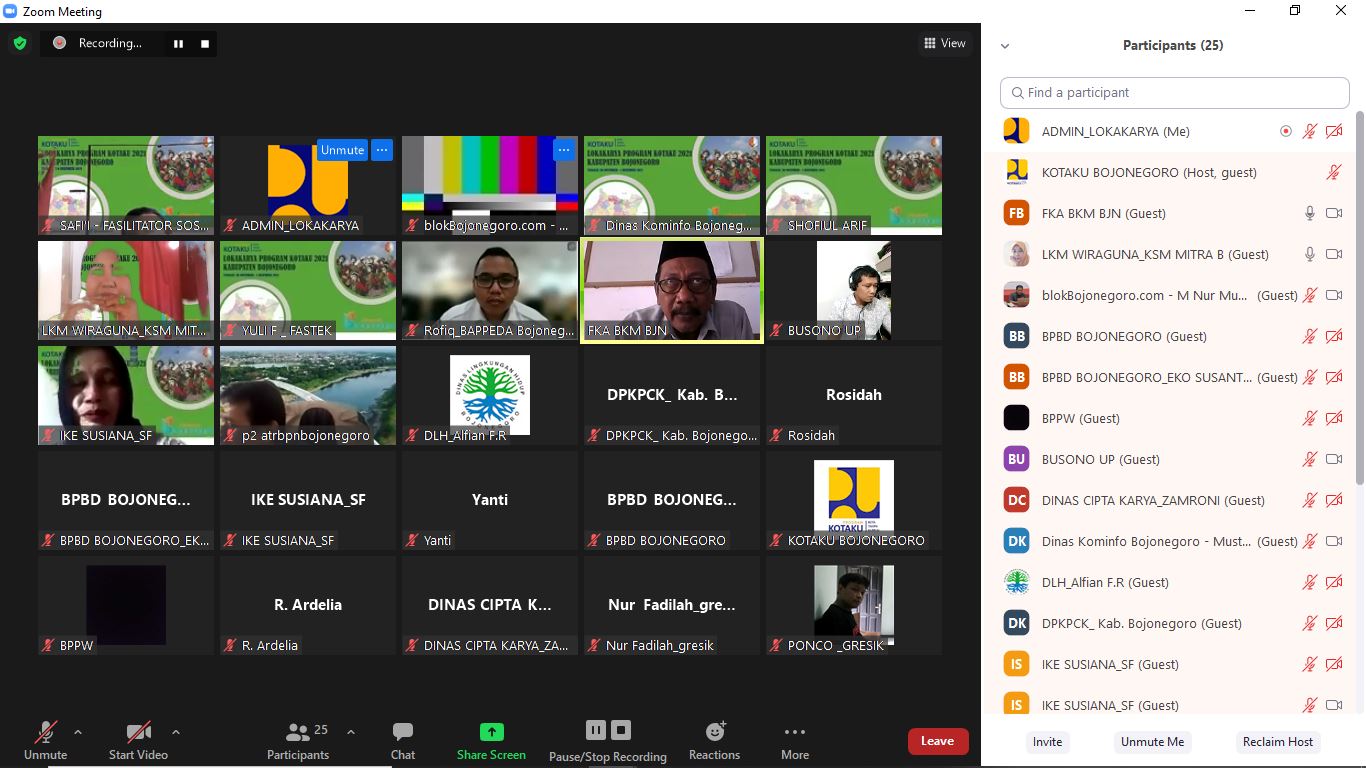This screenshot has width=1366, height=768.
Task: Stop recording from top recording bar
Action: (x=205, y=43)
